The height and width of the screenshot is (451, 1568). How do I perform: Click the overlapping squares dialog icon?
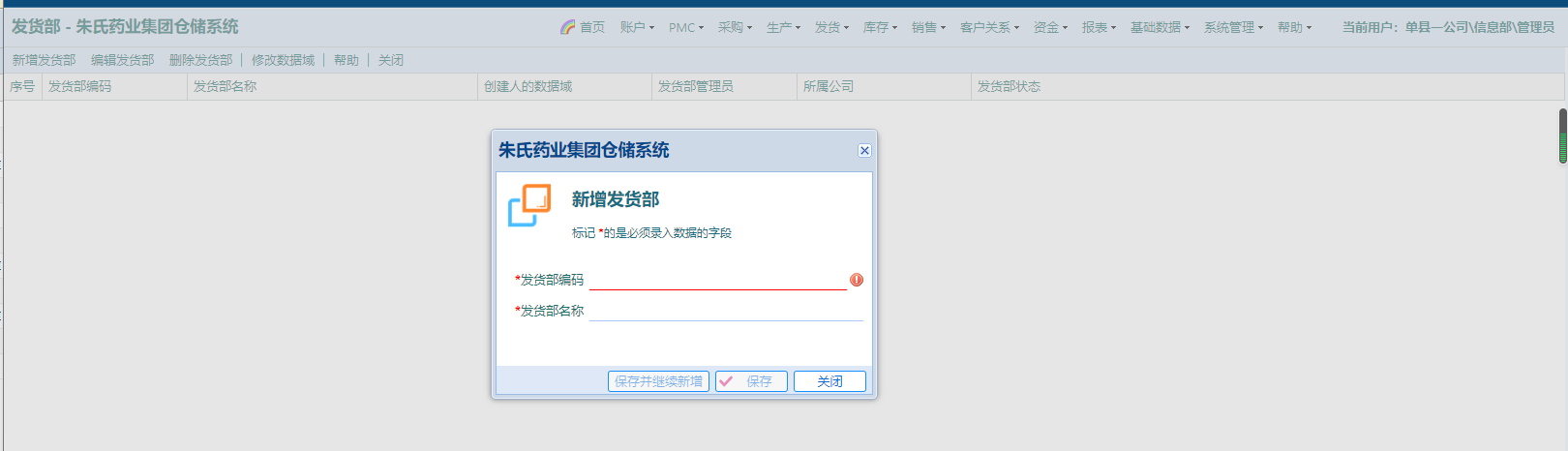(529, 205)
